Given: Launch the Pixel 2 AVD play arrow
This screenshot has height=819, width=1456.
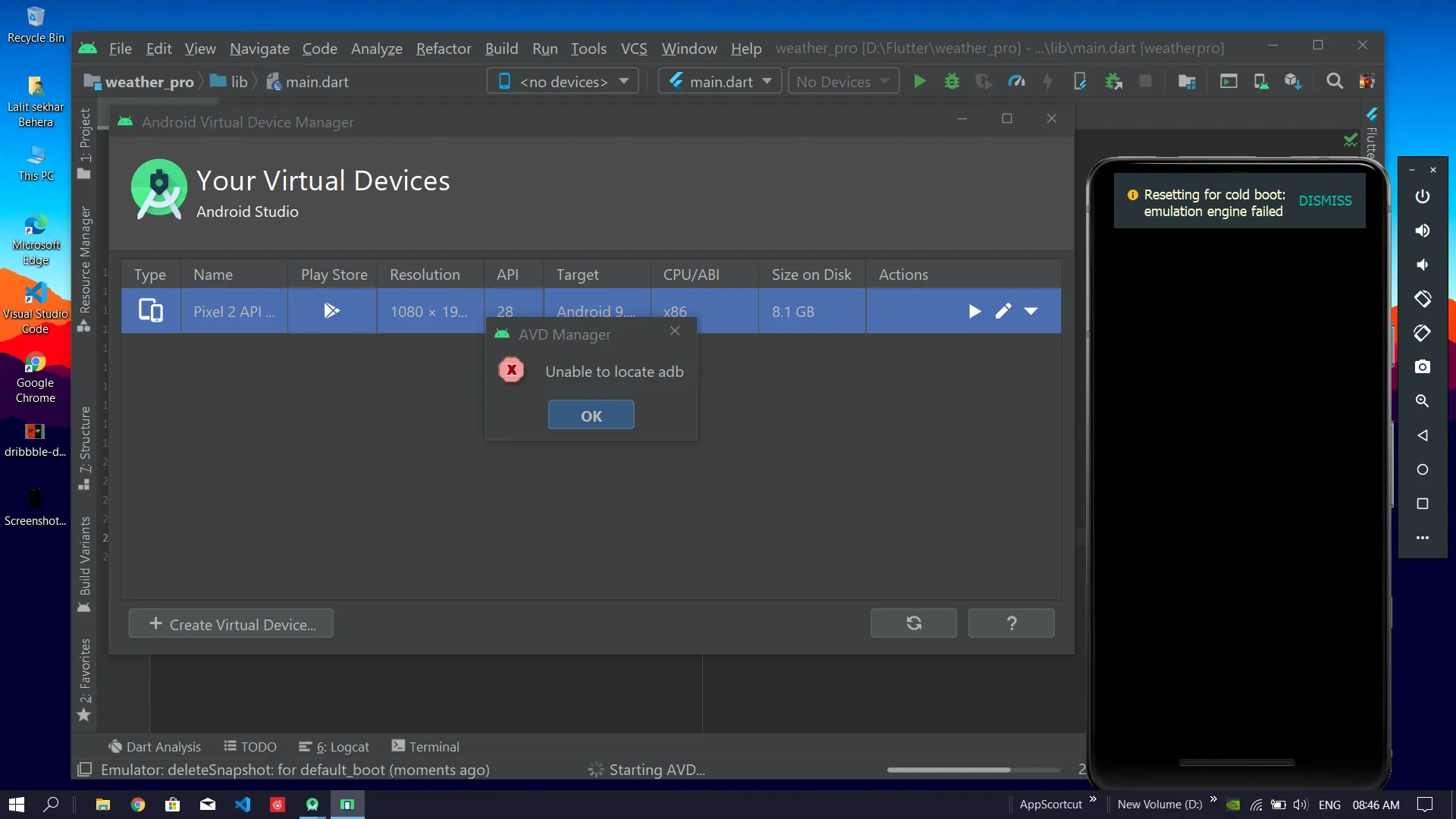Looking at the screenshot, I should (x=974, y=311).
